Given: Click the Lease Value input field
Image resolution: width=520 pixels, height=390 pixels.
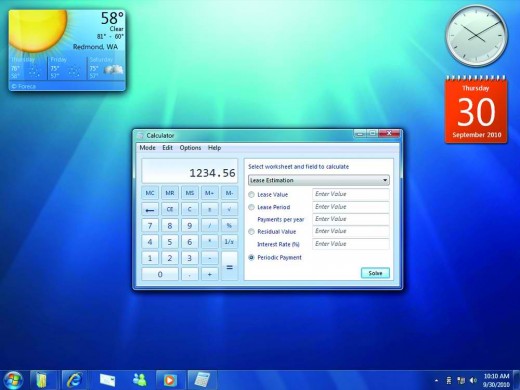Looking at the screenshot, I should 351,194.
